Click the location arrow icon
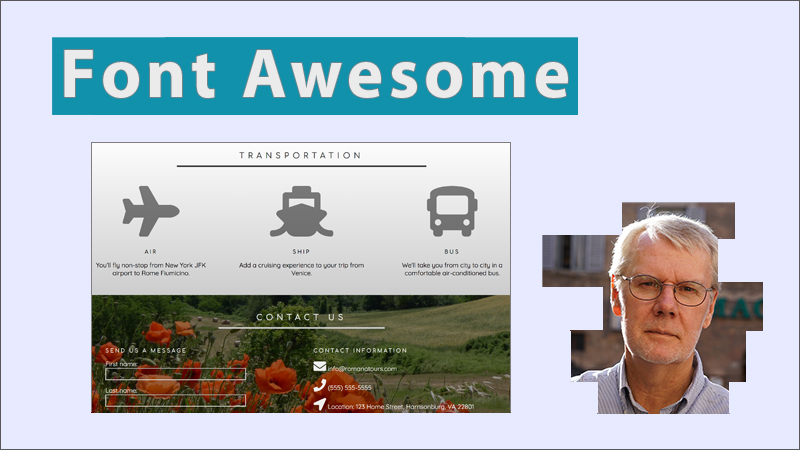 [x=319, y=405]
